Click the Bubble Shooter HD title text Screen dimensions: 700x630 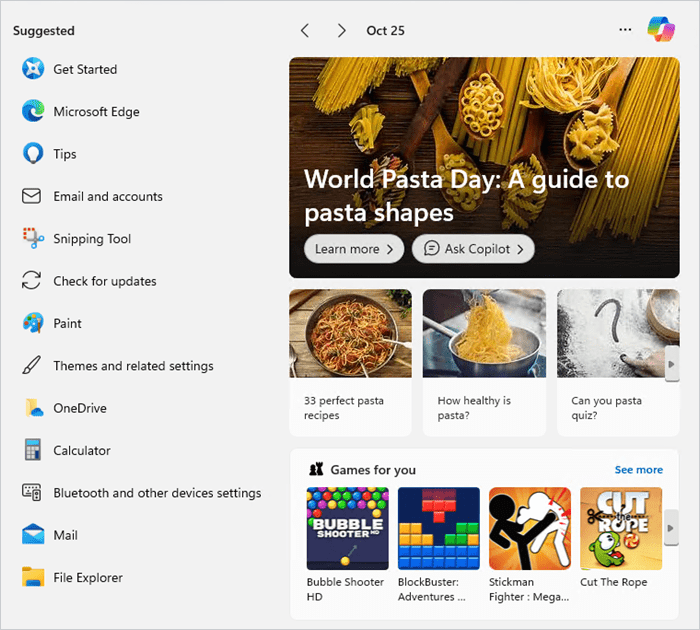[345, 589]
